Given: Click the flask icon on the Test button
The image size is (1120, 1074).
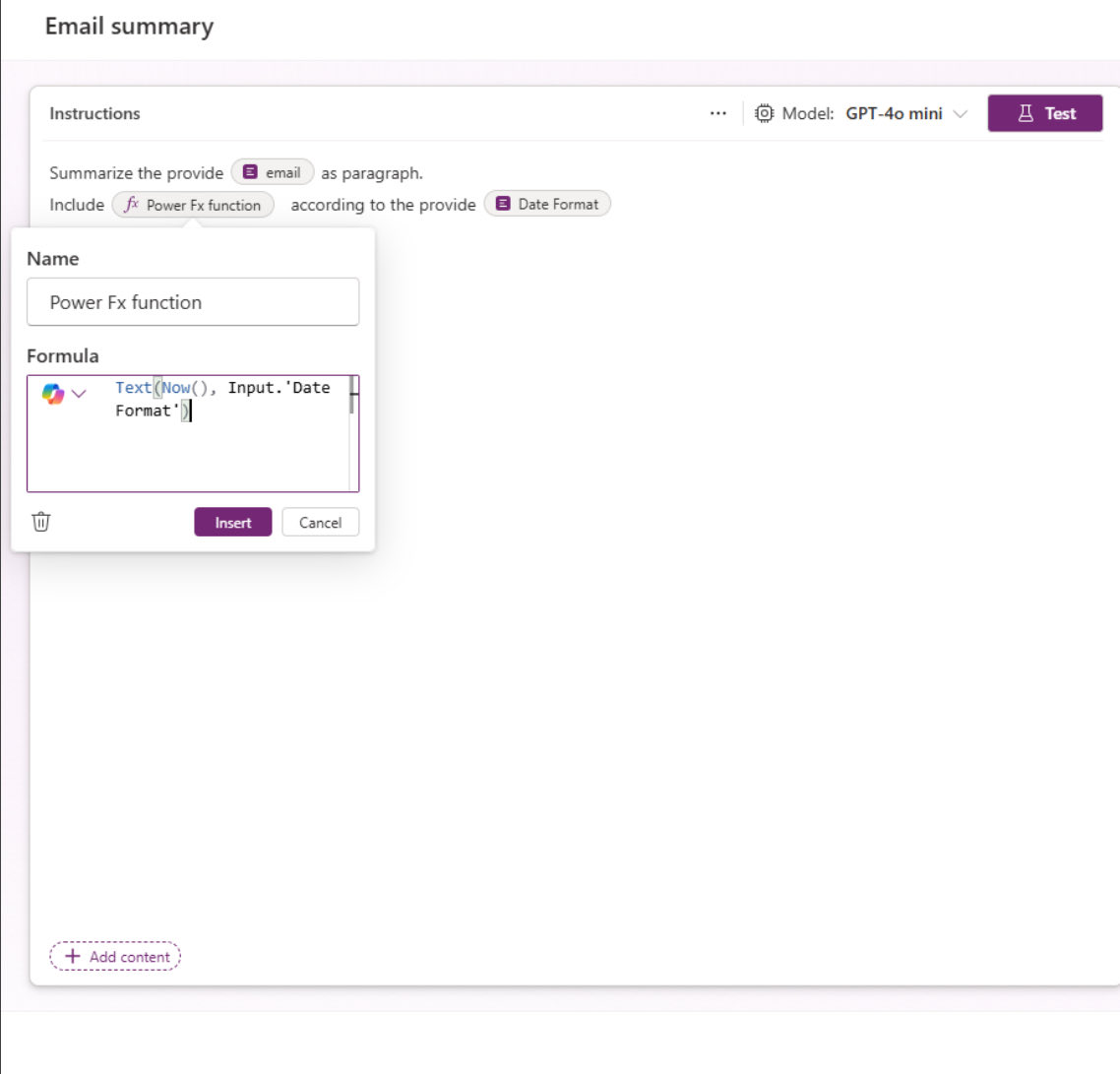Looking at the screenshot, I should 1024,113.
